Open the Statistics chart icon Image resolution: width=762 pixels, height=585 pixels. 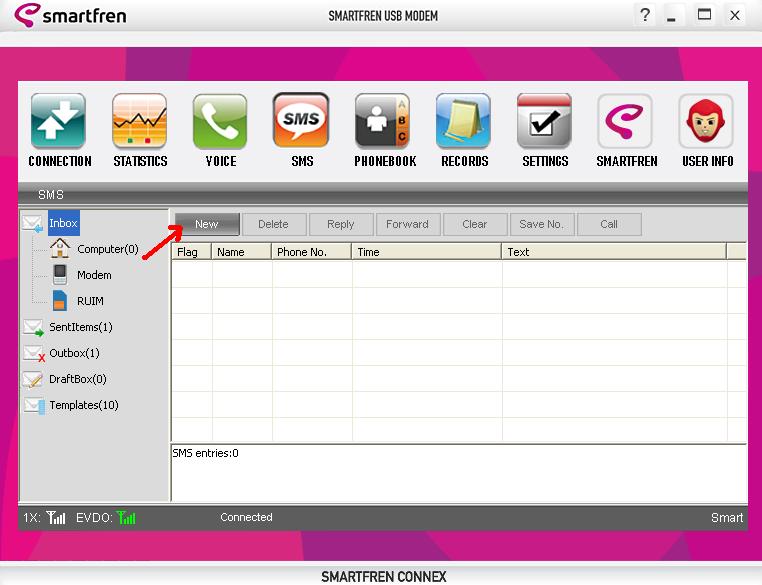[139, 121]
